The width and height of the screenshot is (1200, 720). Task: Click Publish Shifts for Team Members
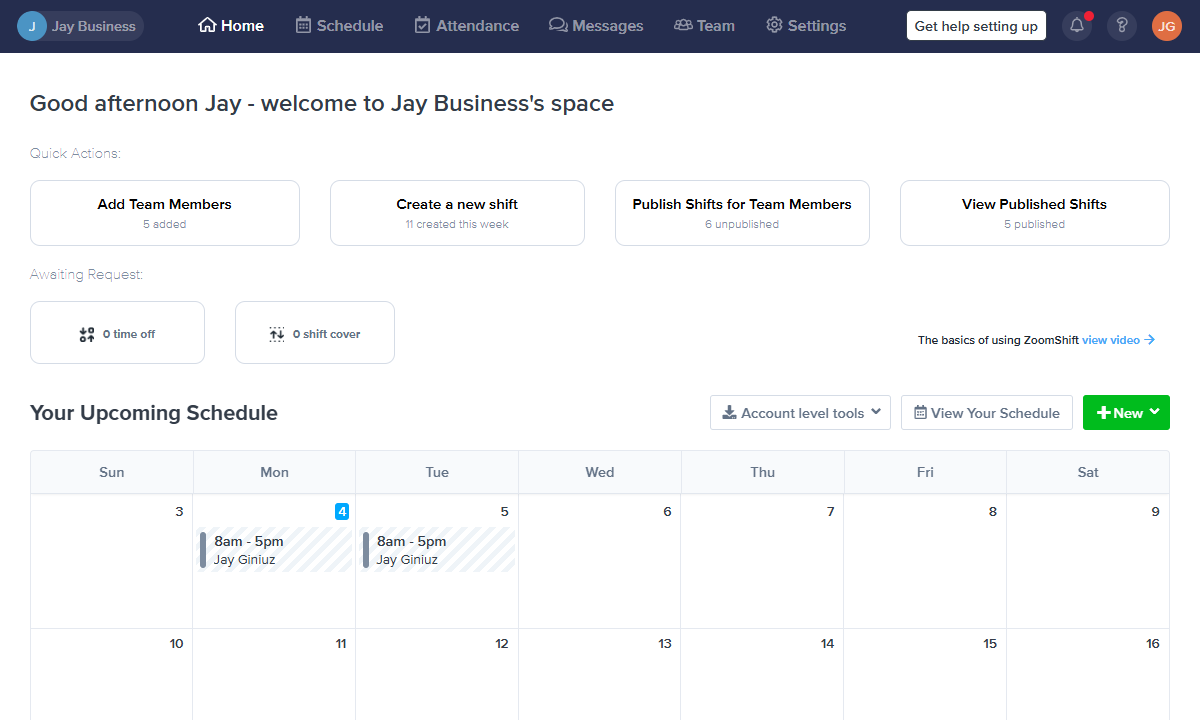[x=742, y=213]
